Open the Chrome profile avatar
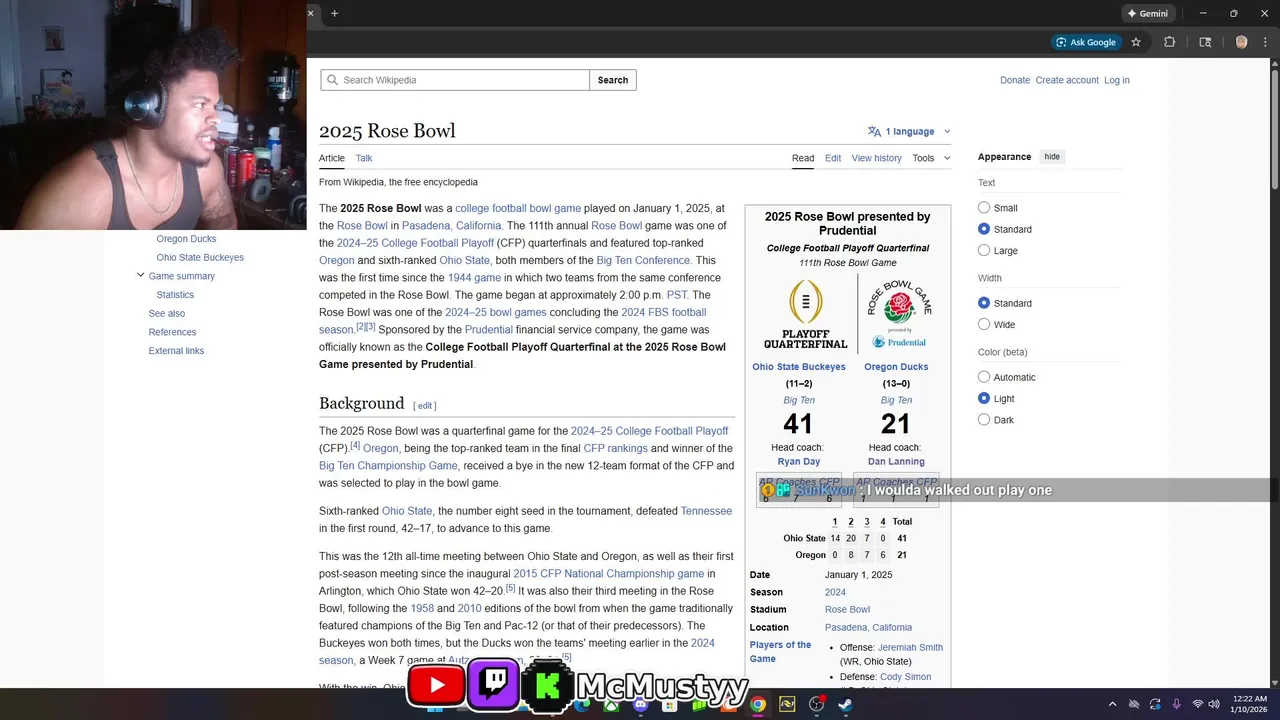The width and height of the screenshot is (1280, 720). (1241, 42)
